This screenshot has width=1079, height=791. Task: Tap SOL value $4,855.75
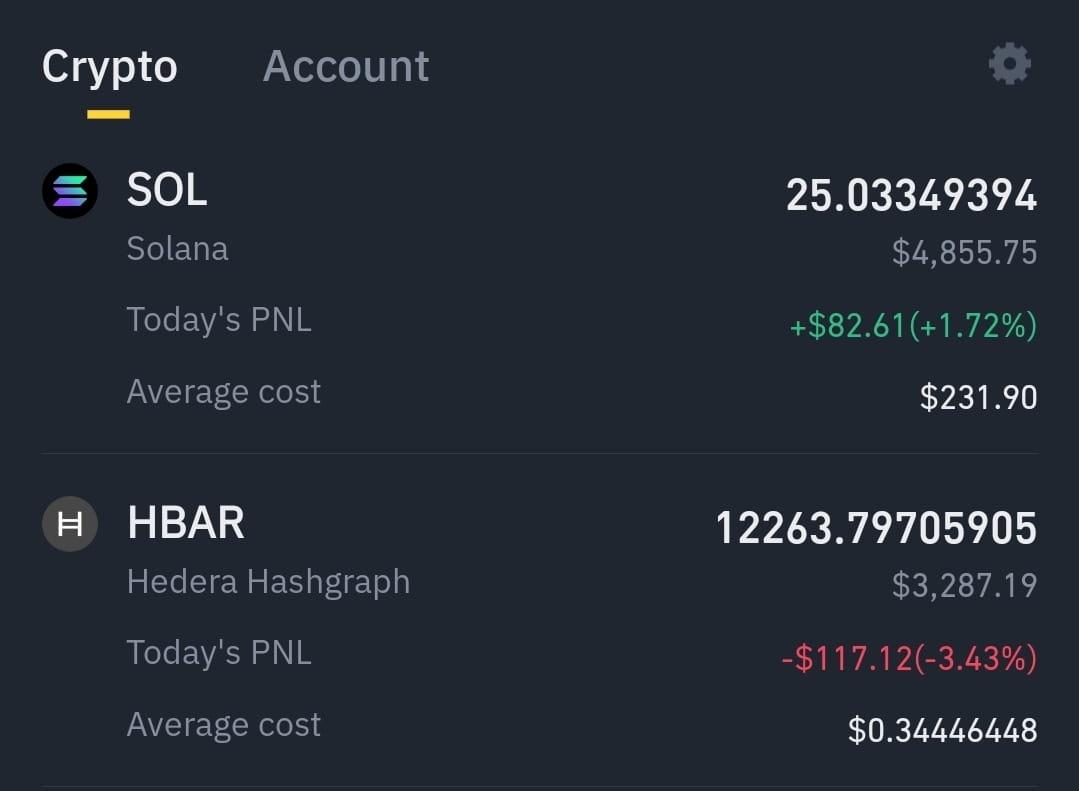click(x=964, y=253)
